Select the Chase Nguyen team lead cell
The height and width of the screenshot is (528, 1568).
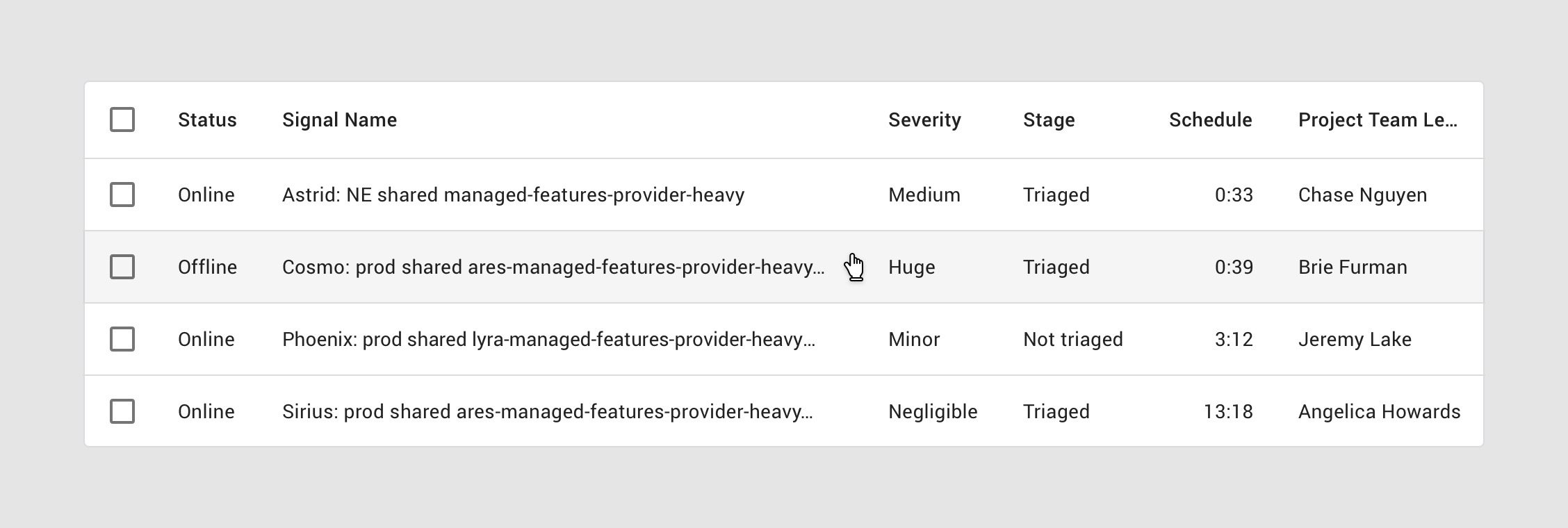pos(1362,195)
